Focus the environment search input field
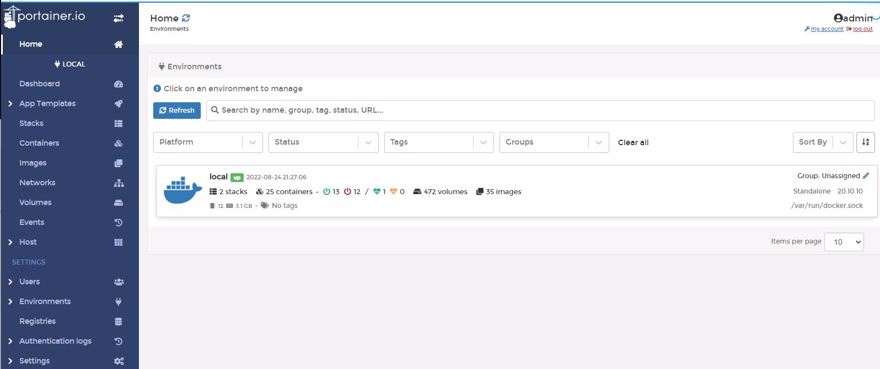Screen dimensions: 880x369 540,111
